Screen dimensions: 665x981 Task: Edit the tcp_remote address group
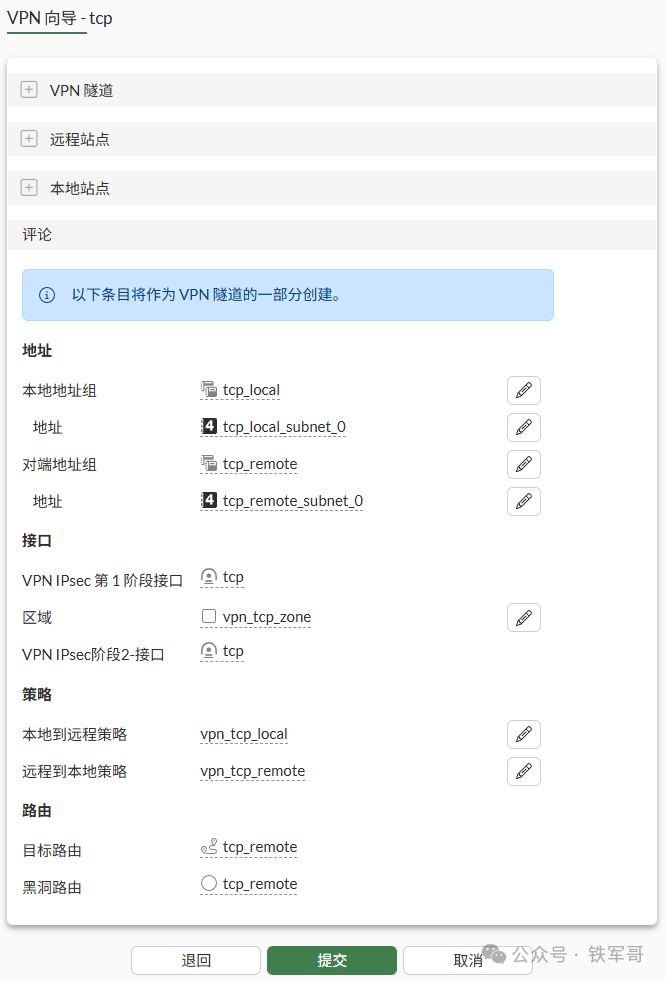point(524,464)
